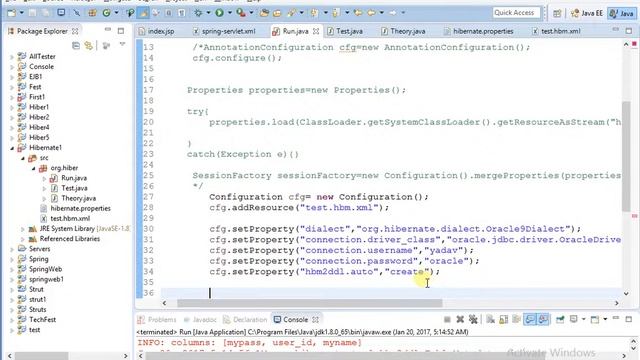Minimize the Console view
This screenshot has height=360, width=640.
(x=616, y=318)
